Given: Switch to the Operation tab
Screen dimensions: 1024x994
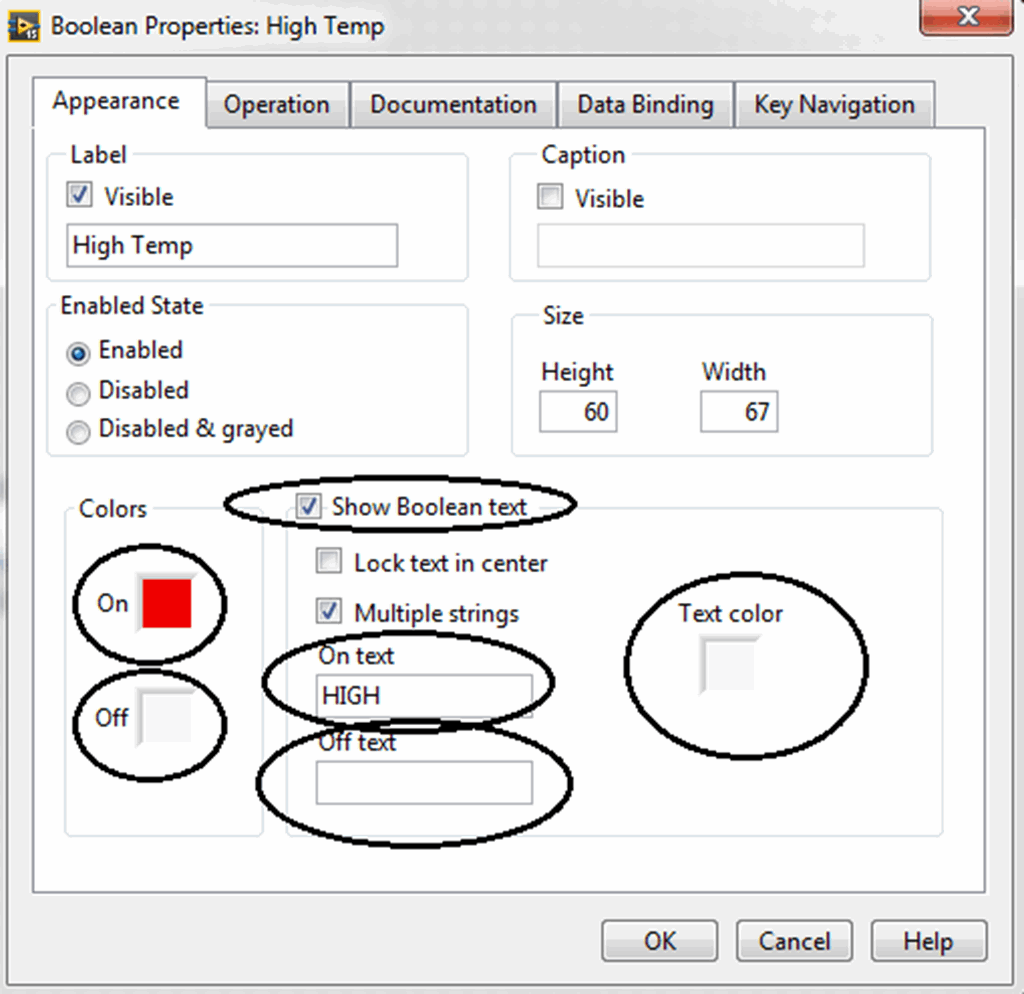Looking at the screenshot, I should (x=277, y=104).
